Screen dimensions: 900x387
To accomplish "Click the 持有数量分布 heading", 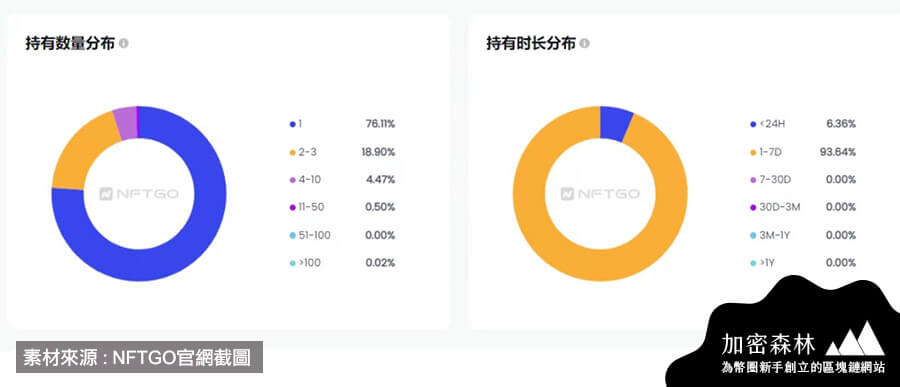I will pos(70,44).
